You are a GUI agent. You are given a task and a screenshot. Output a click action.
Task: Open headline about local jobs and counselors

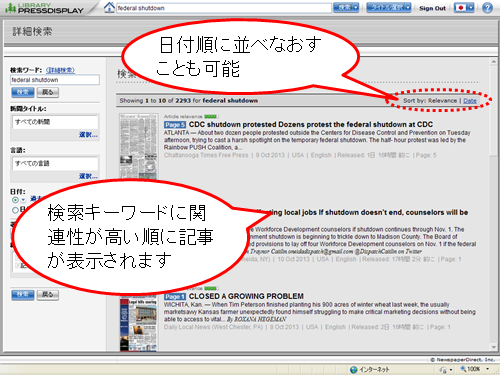(x=367, y=212)
